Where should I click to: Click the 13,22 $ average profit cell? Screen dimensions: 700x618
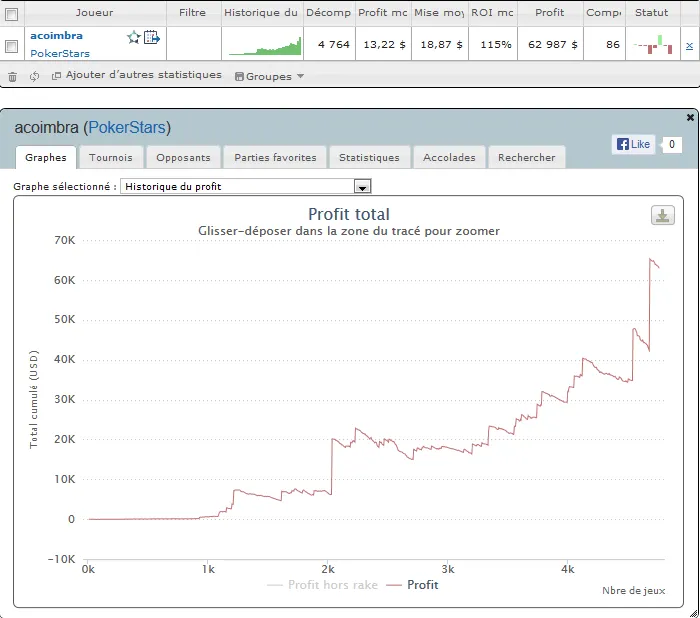(384, 45)
